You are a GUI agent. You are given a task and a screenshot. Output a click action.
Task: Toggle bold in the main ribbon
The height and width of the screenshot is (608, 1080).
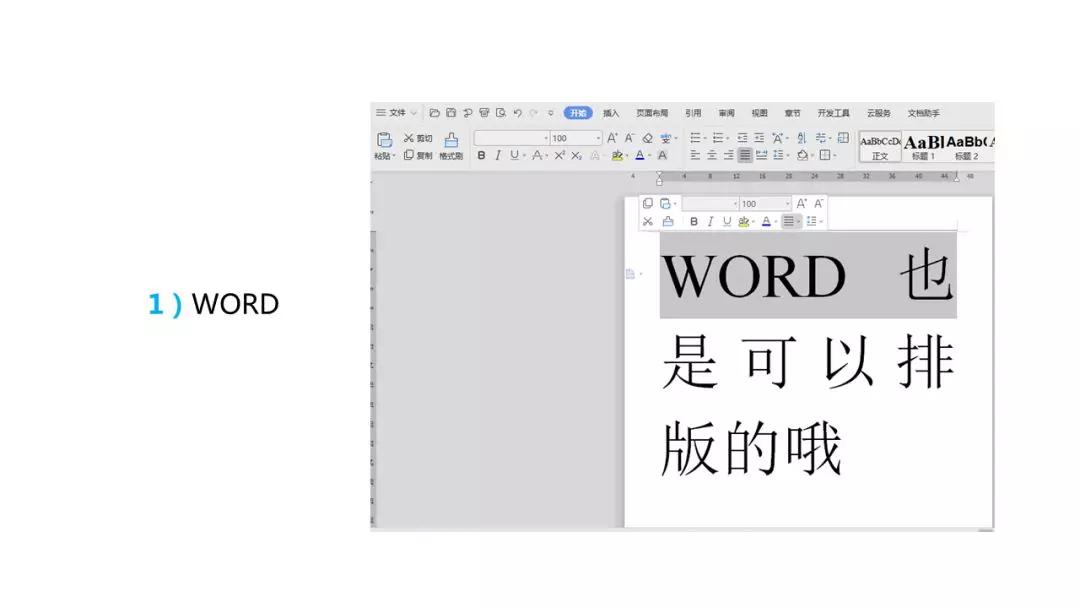tap(481, 156)
